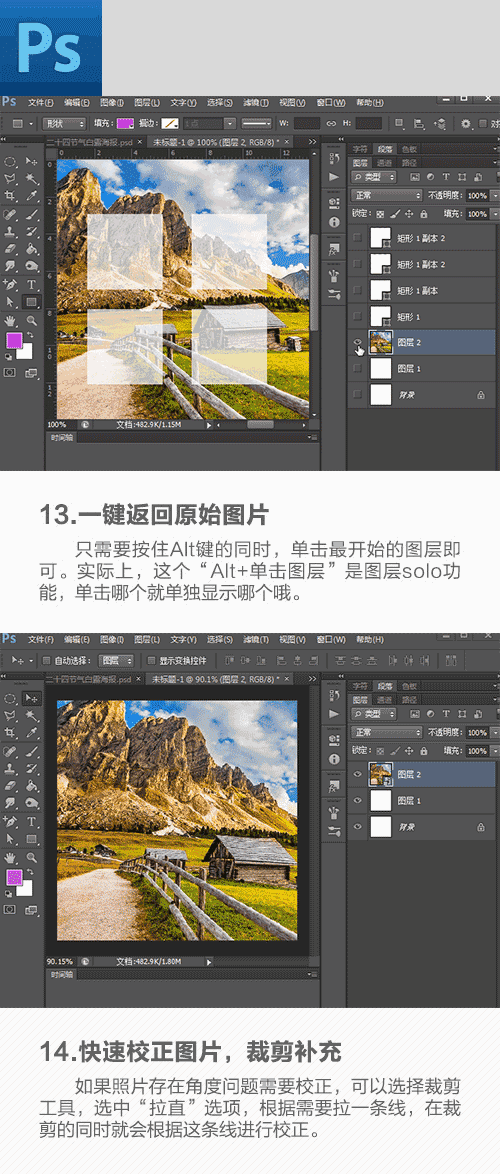Click purple foreground color in the 90.1% window toolbox

coord(14,877)
